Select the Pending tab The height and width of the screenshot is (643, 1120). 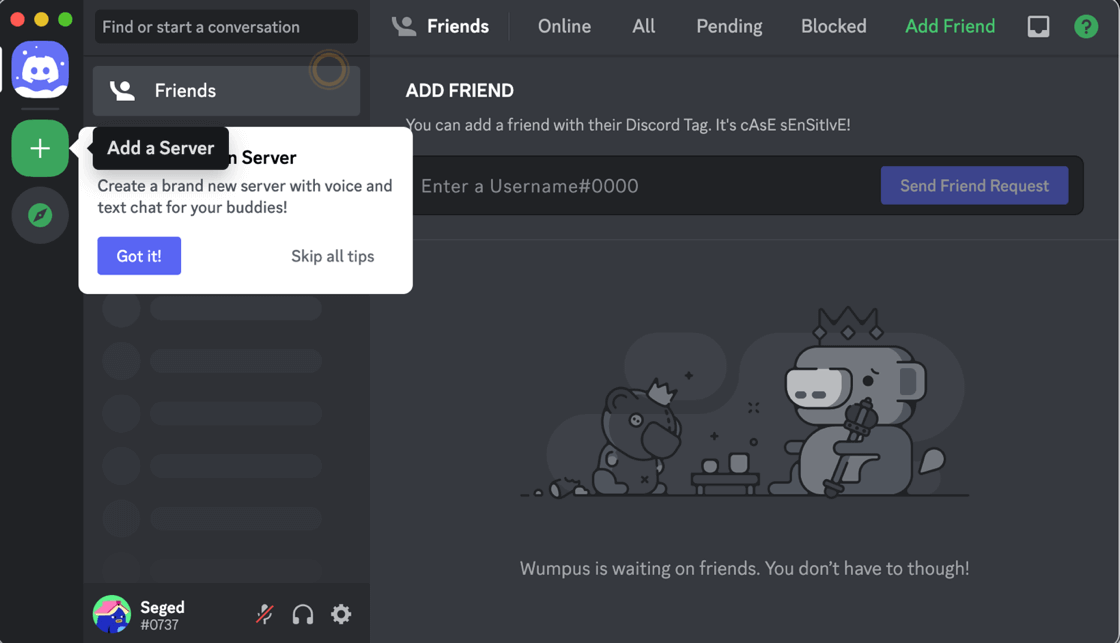[729, 26]
